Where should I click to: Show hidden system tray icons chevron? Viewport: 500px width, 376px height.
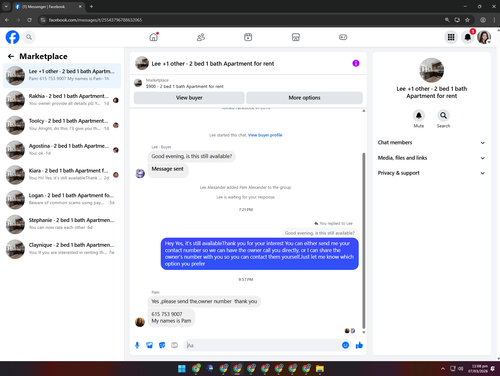[x=443, y=369]
